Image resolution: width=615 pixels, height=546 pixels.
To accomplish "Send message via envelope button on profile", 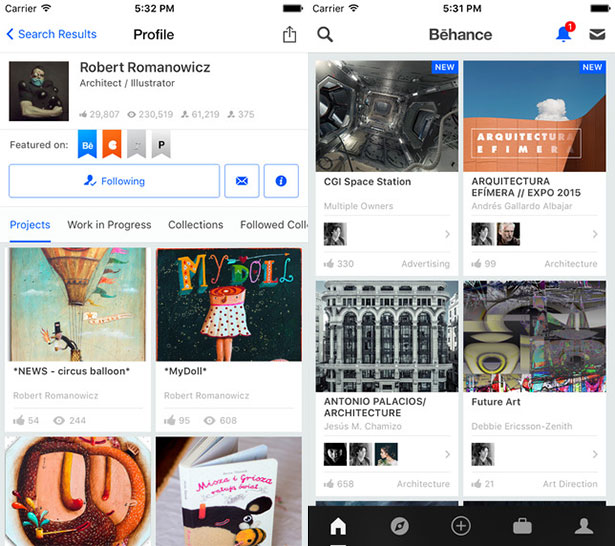I will pyautogui.click(x=242, y=181).
